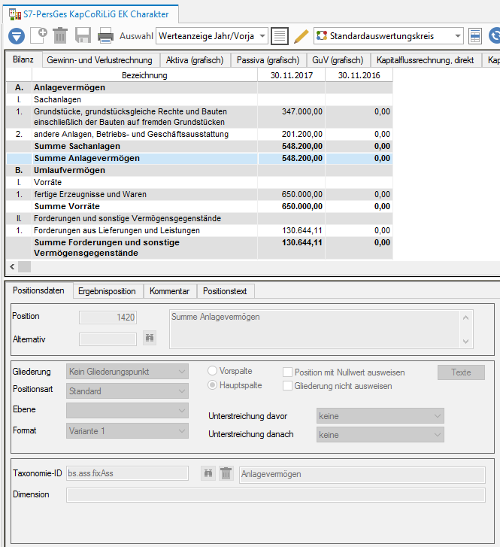The height and width of the screenshot is (547, 500).
Task: Switch to the Positionsdaten tab
Action: 38,291
